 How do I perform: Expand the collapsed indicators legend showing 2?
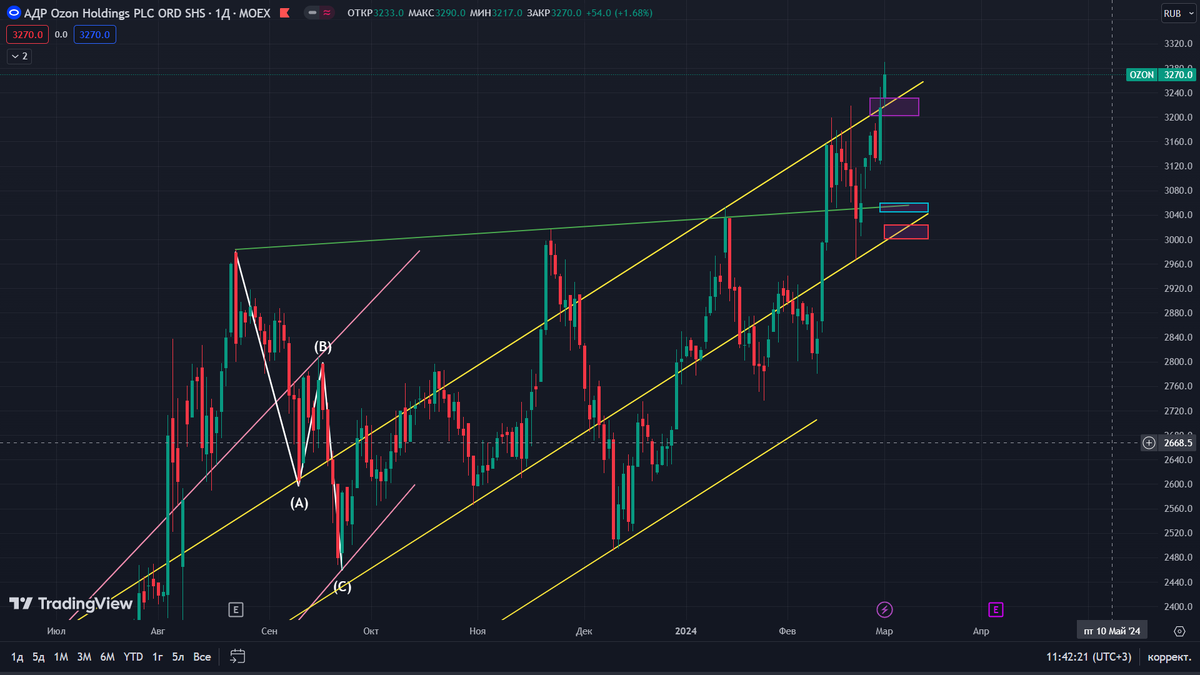(18, 56)
